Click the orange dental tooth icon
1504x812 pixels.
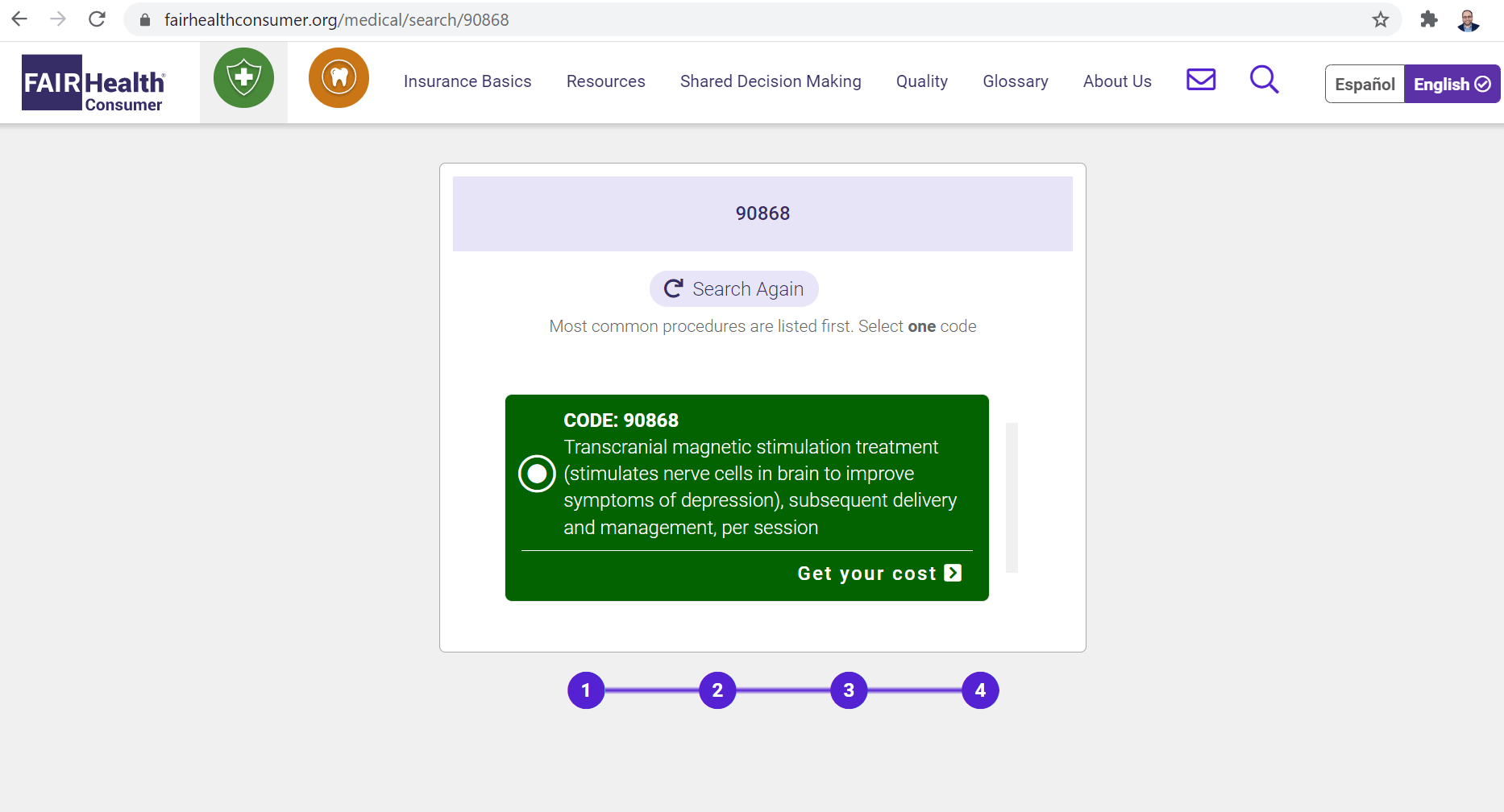pos(339,78)
